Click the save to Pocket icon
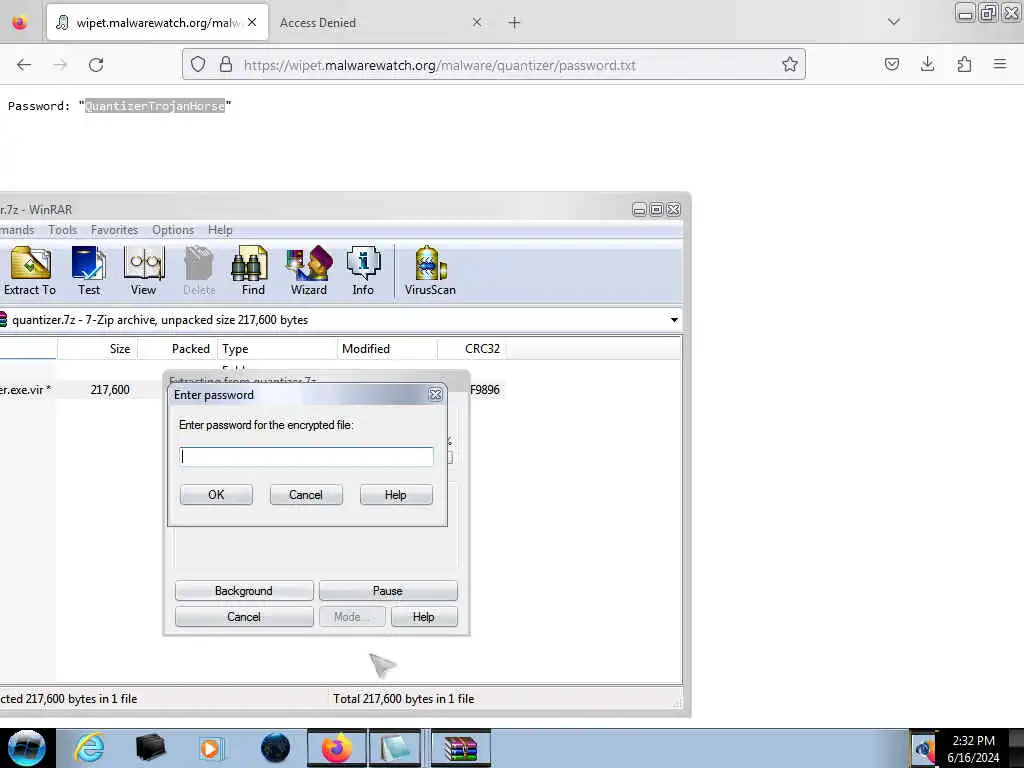This screenshot has height=768, width=1024. point(891,64)
